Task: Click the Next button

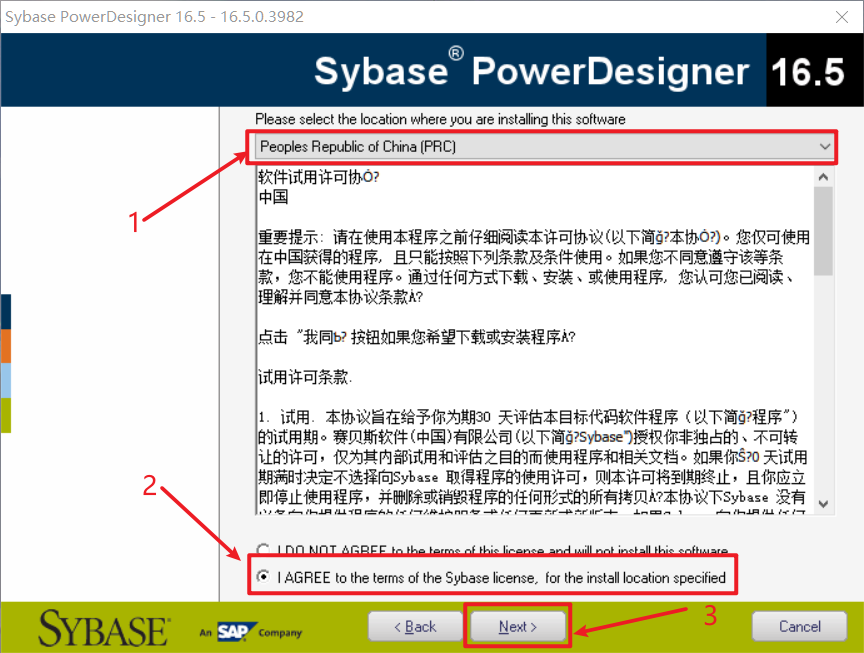Action: 517,627
